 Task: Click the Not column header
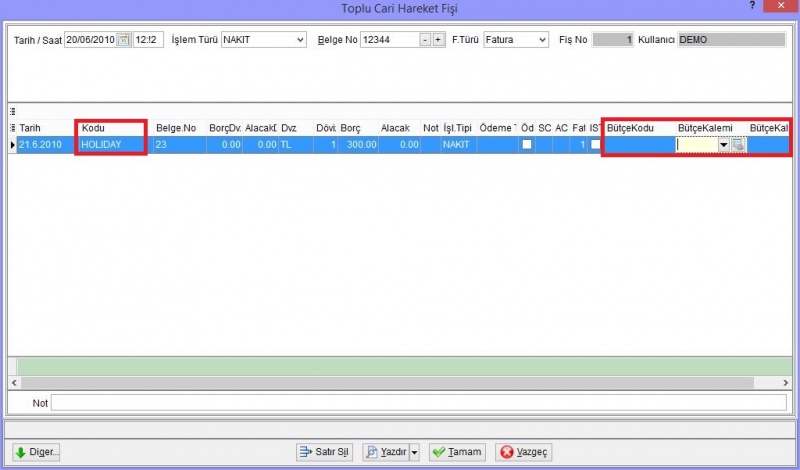(x=431, y=128)
